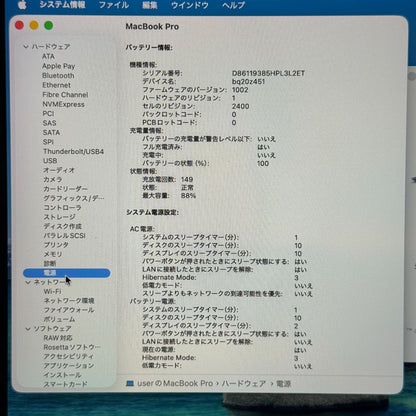
Task: Select インストール in the sidebar
Action: click(62, 375)
